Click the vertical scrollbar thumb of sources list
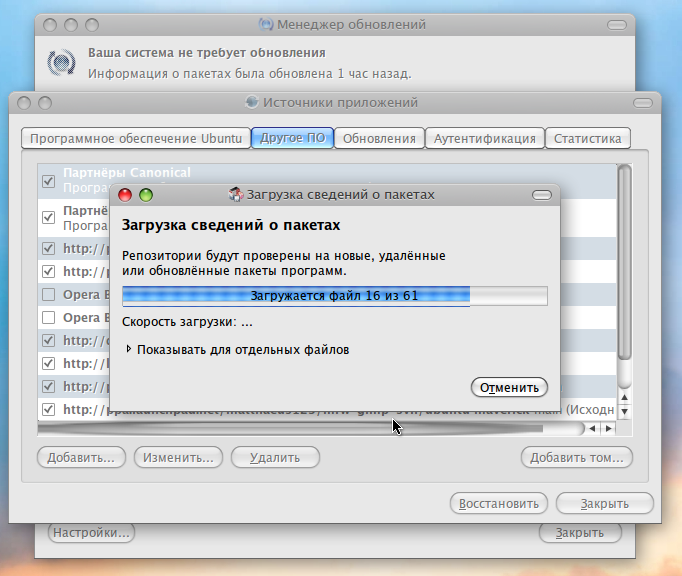This screenshot has width=682, height=576. [x=625, y=262]
